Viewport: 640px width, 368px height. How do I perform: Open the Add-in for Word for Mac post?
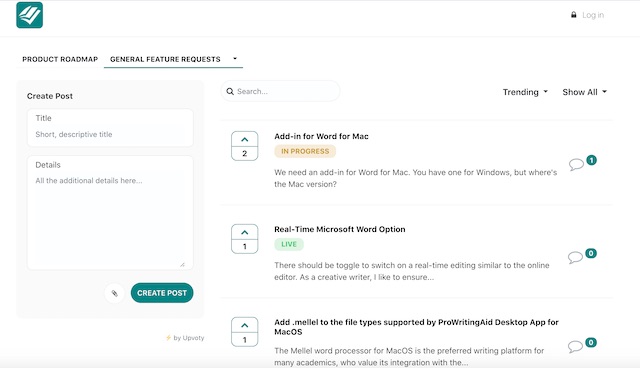tap(321, 136)
